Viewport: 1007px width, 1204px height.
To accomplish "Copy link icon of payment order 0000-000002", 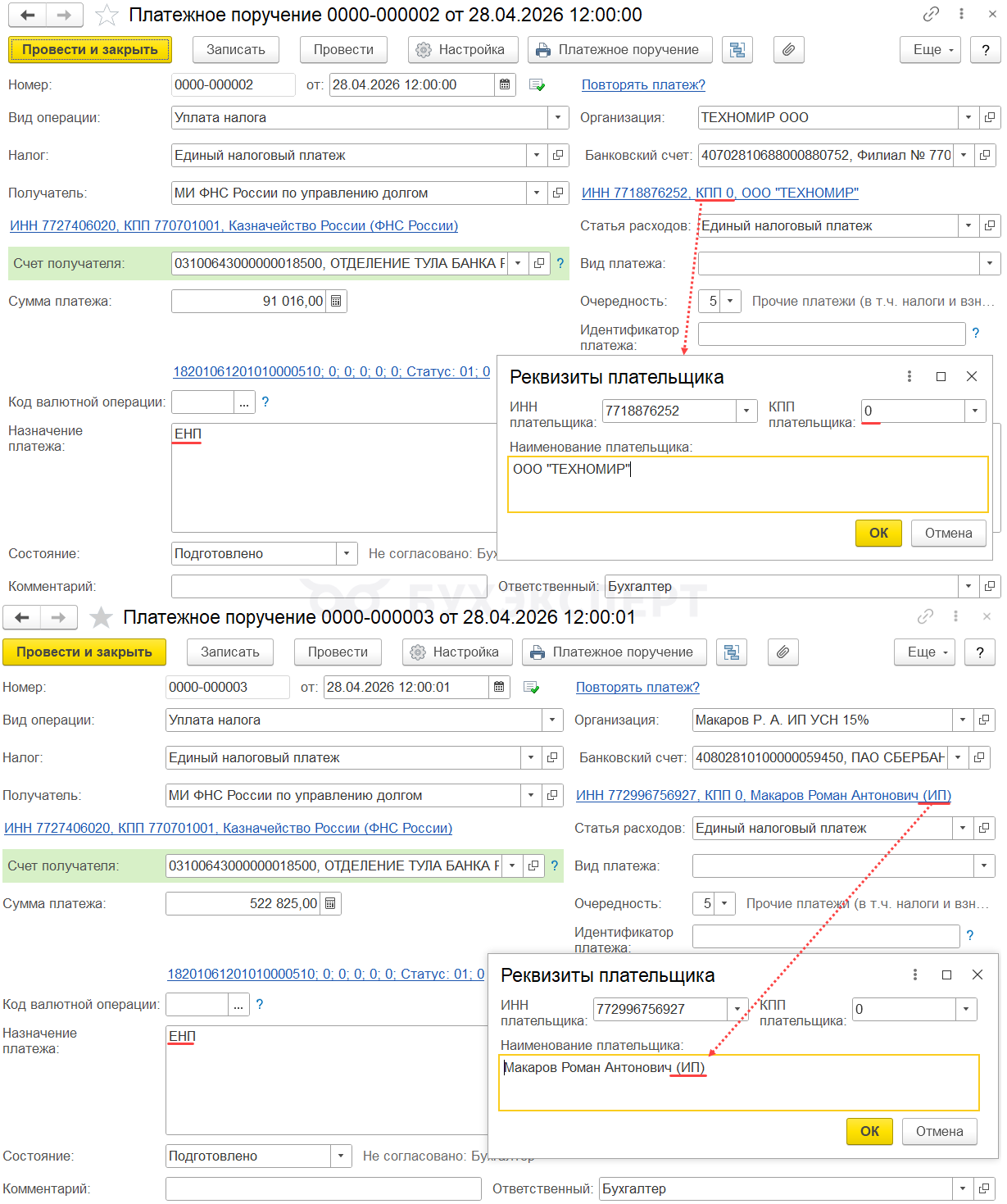I will point(931,14).
